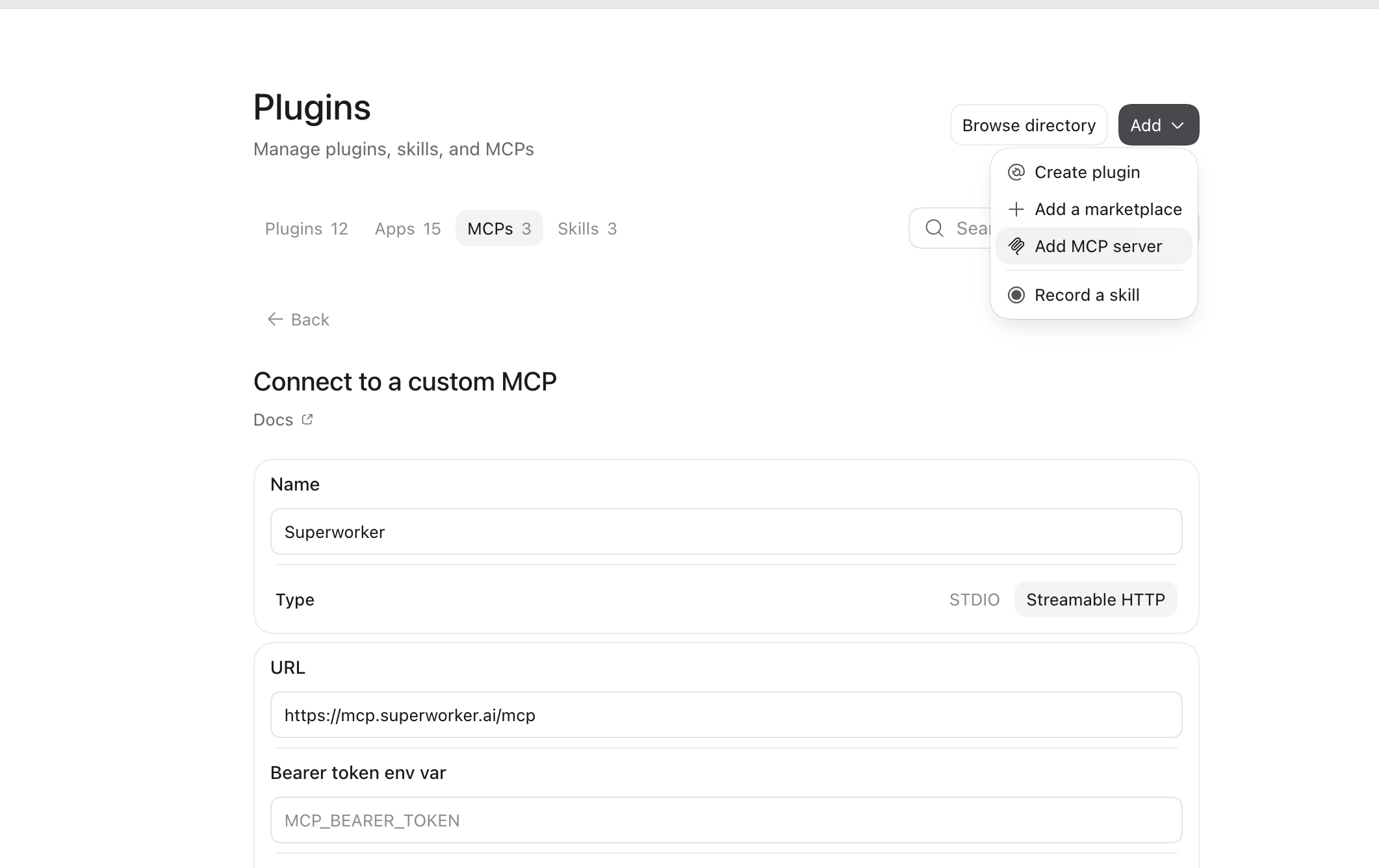Switch to the Apps 15 tab

click(407, 229)
